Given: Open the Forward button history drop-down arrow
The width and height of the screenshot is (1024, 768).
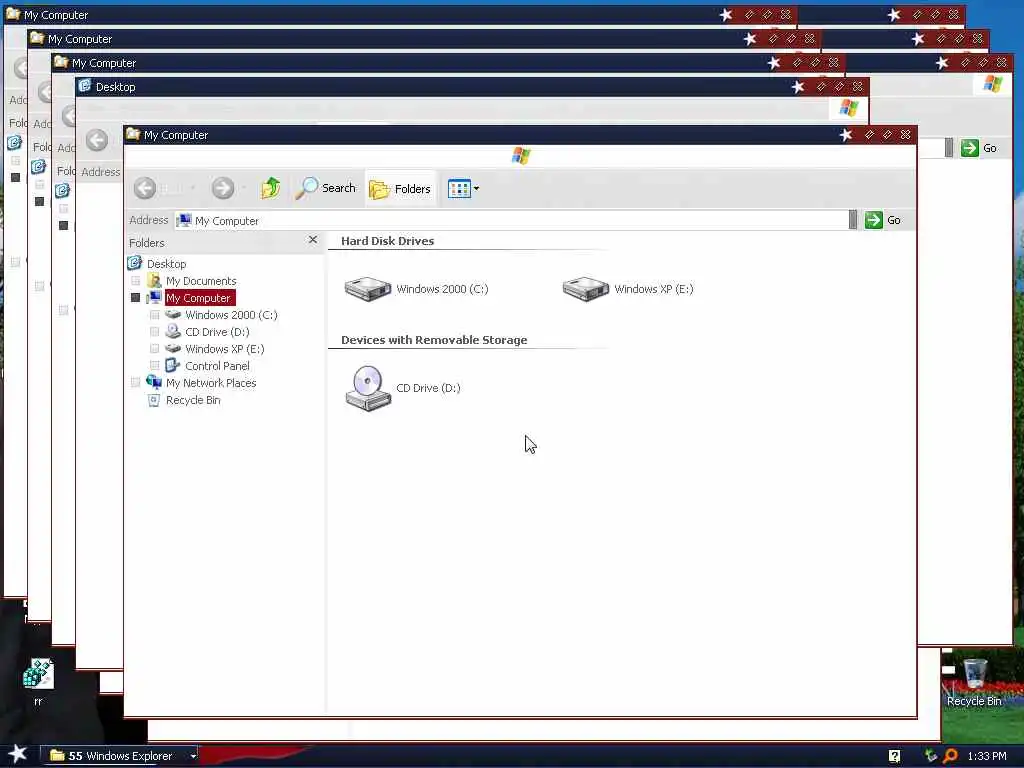Looking at the screenshot, I should [244, 188].
